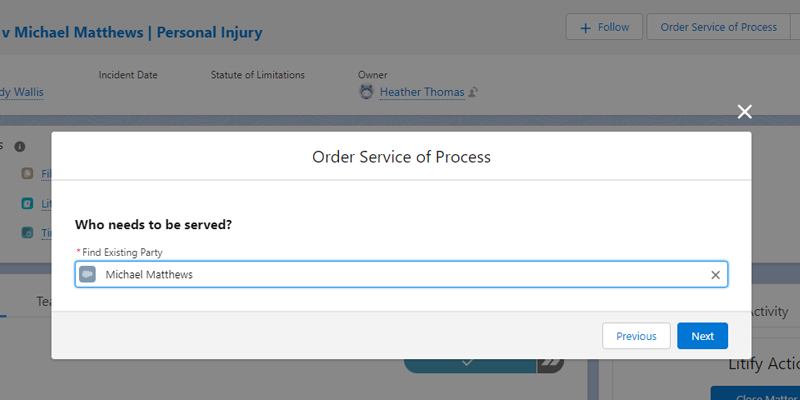Click the info icon on the left panel
800x400 pixels.
[x=19, y=146]
